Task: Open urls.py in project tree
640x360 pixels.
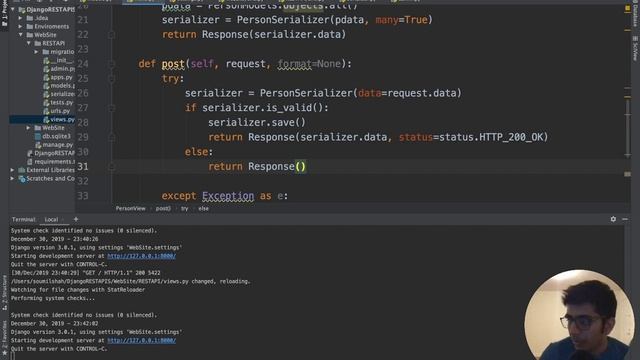Action: (57, 111)
